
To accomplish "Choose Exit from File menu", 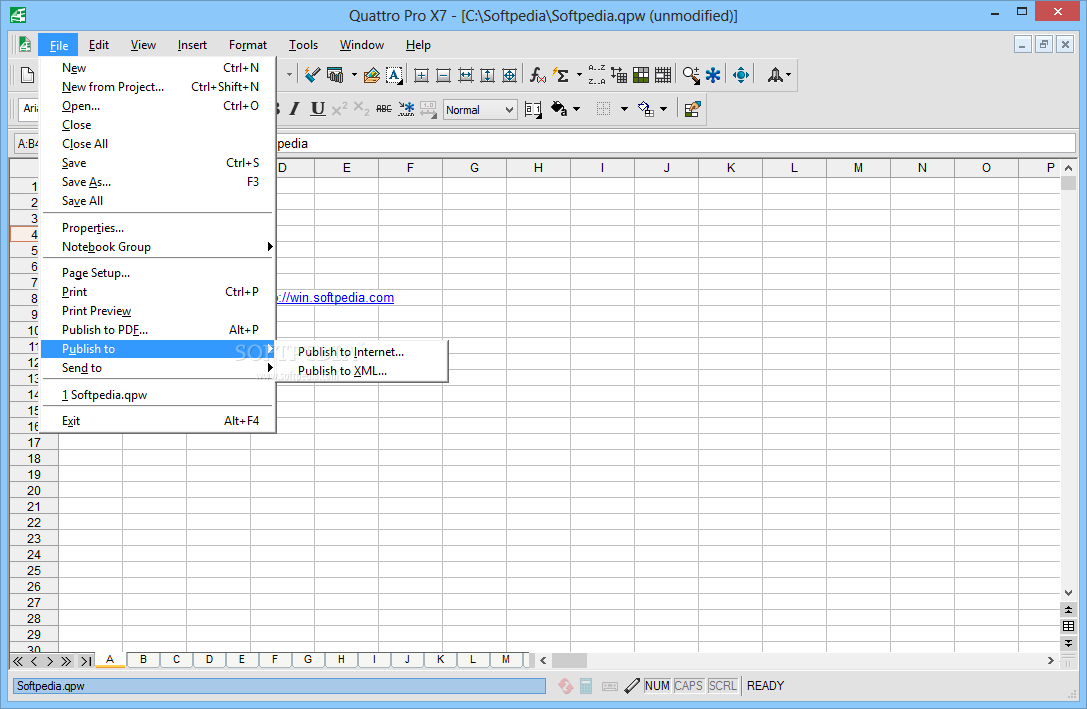I will point(158,421).
